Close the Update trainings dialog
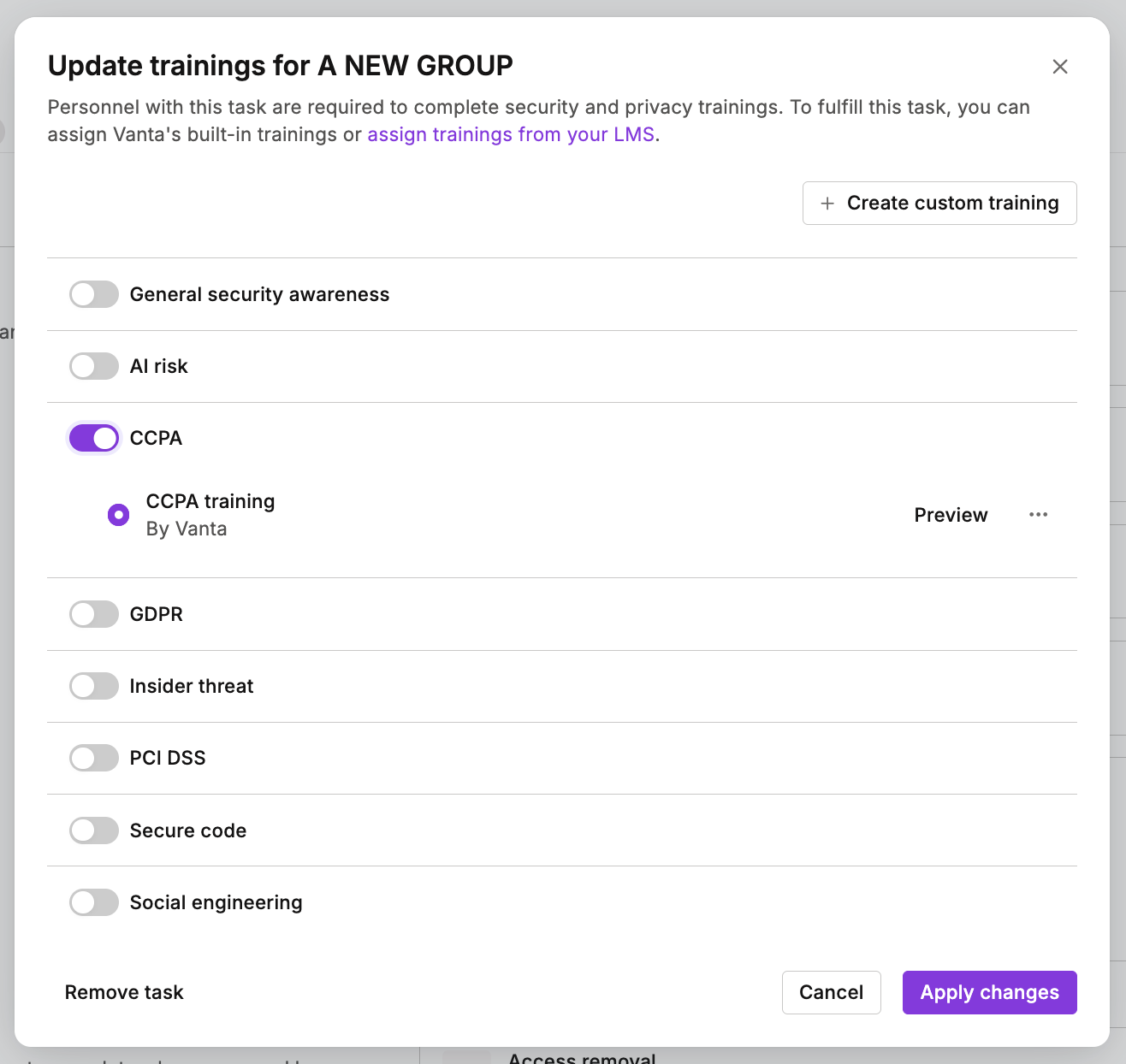1126x1064 pixels. [x=1059, y=67]
